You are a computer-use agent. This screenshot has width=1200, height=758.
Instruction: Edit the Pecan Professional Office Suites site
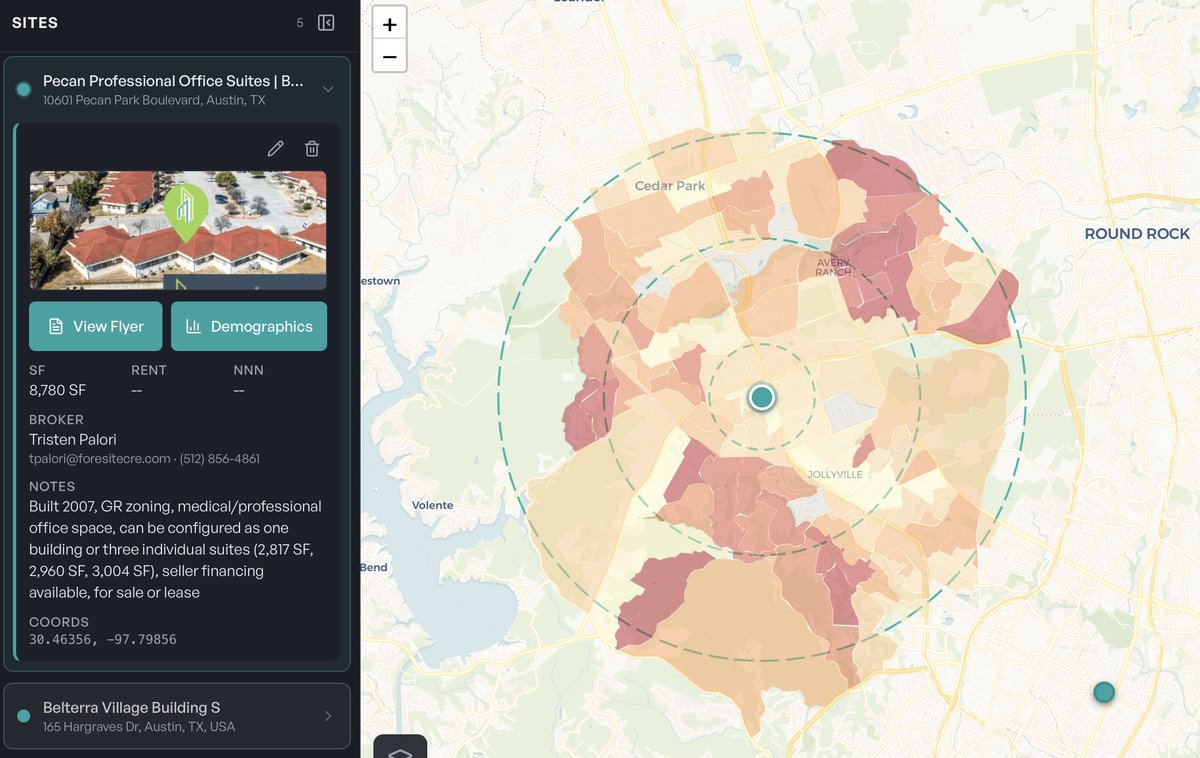(275, 149)
